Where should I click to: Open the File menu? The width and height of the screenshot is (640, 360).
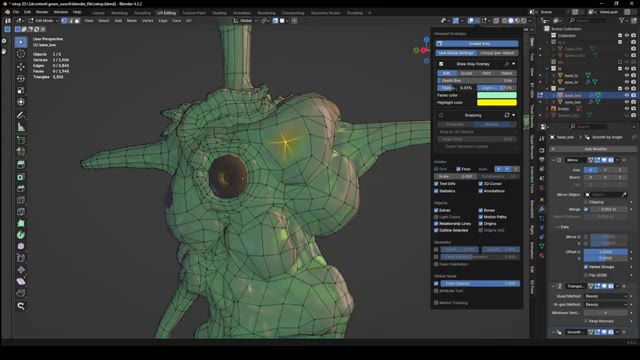(x=16, y=12)
